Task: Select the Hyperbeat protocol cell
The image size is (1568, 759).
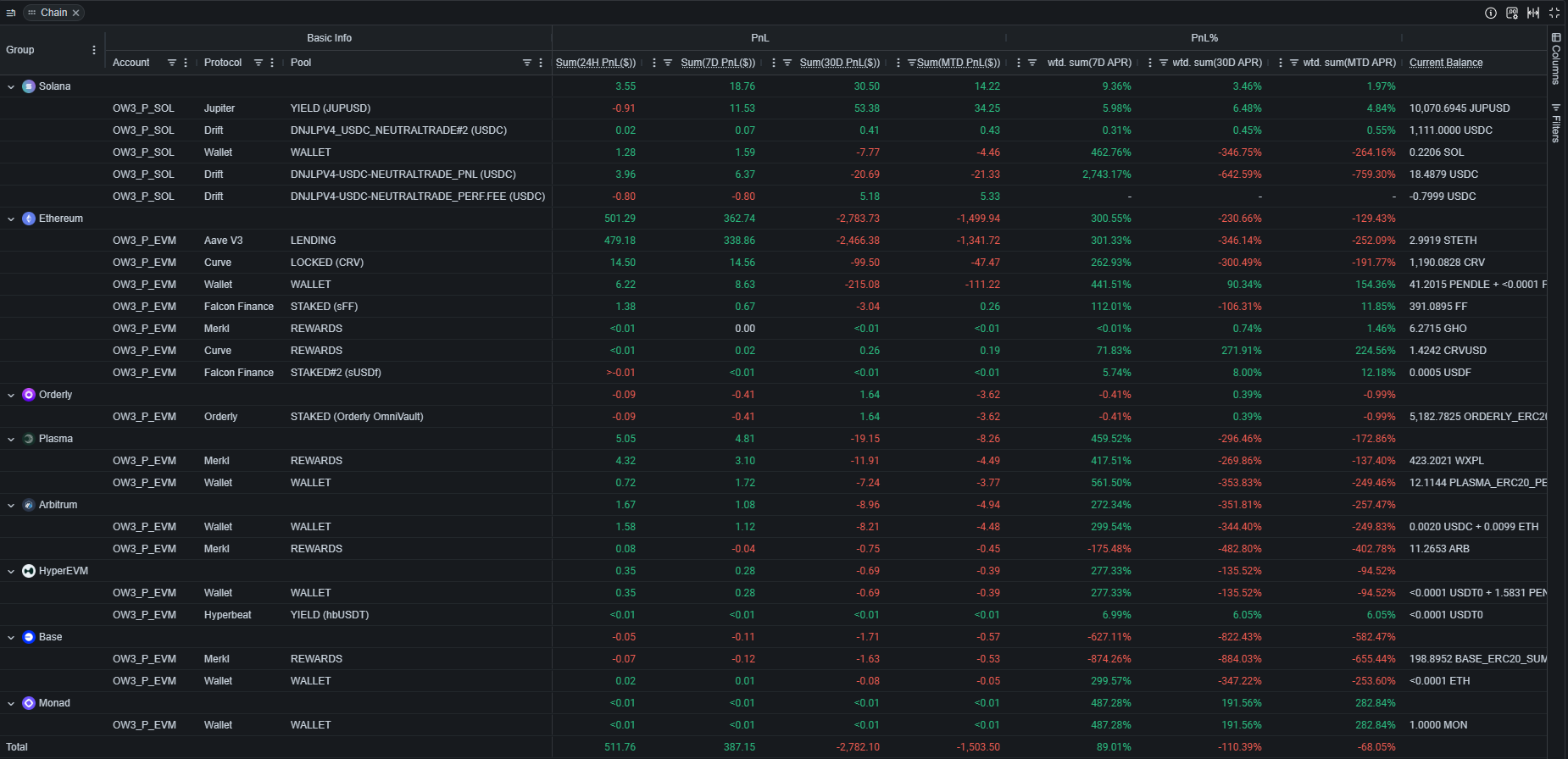Action: (227, 615)
